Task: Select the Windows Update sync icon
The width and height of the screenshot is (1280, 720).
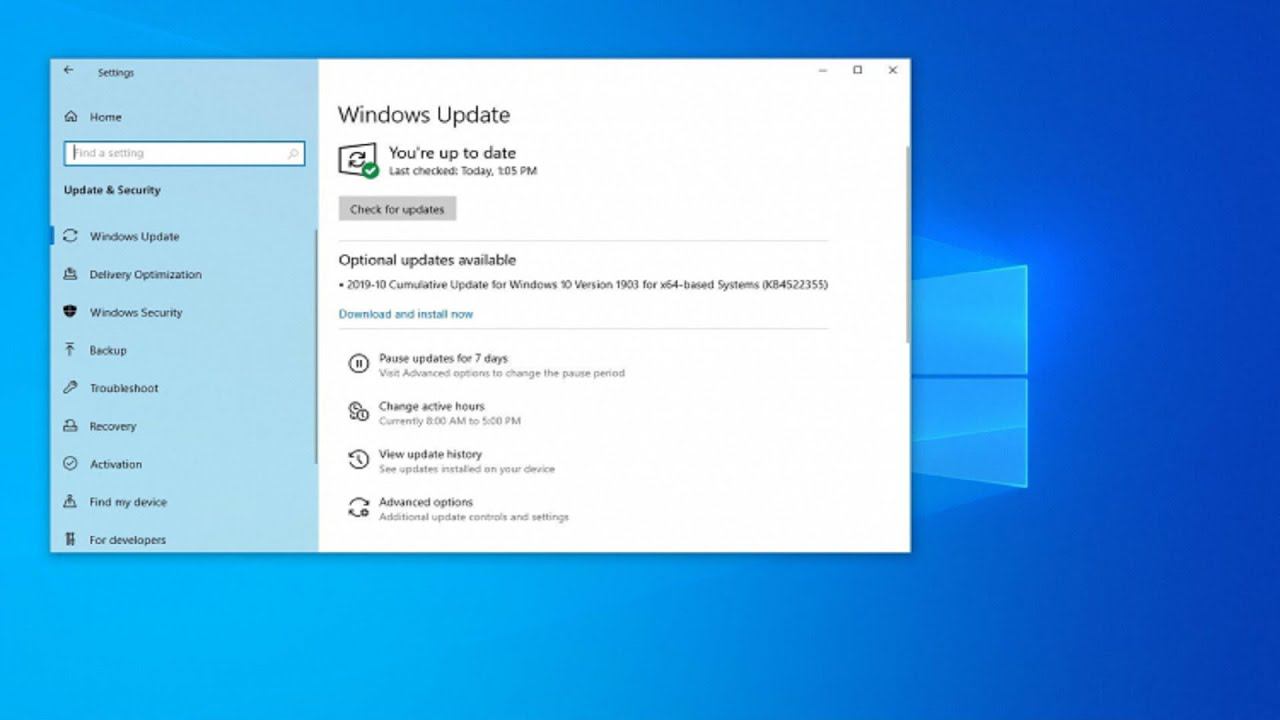Action: 70,236
